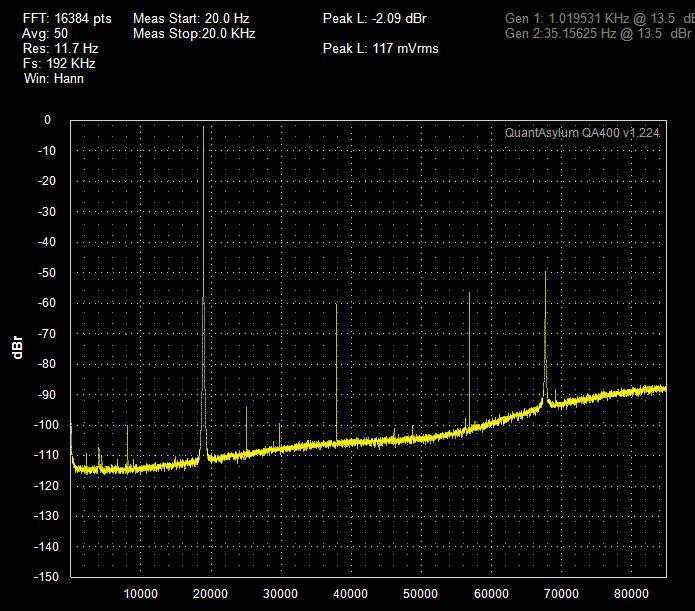Click the 10000 label on the X axis

click(141, 594)
